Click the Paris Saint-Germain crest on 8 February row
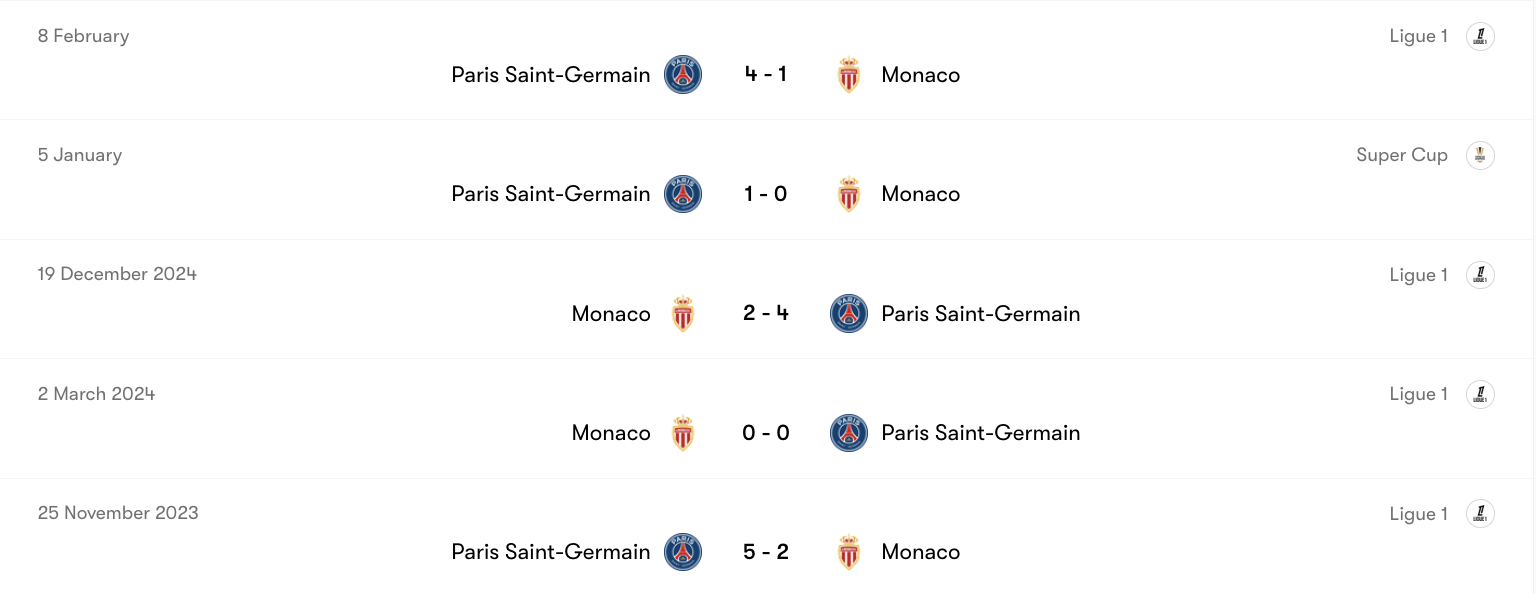The width and height of the screenshot is (1536, 594). coord(683,74)
